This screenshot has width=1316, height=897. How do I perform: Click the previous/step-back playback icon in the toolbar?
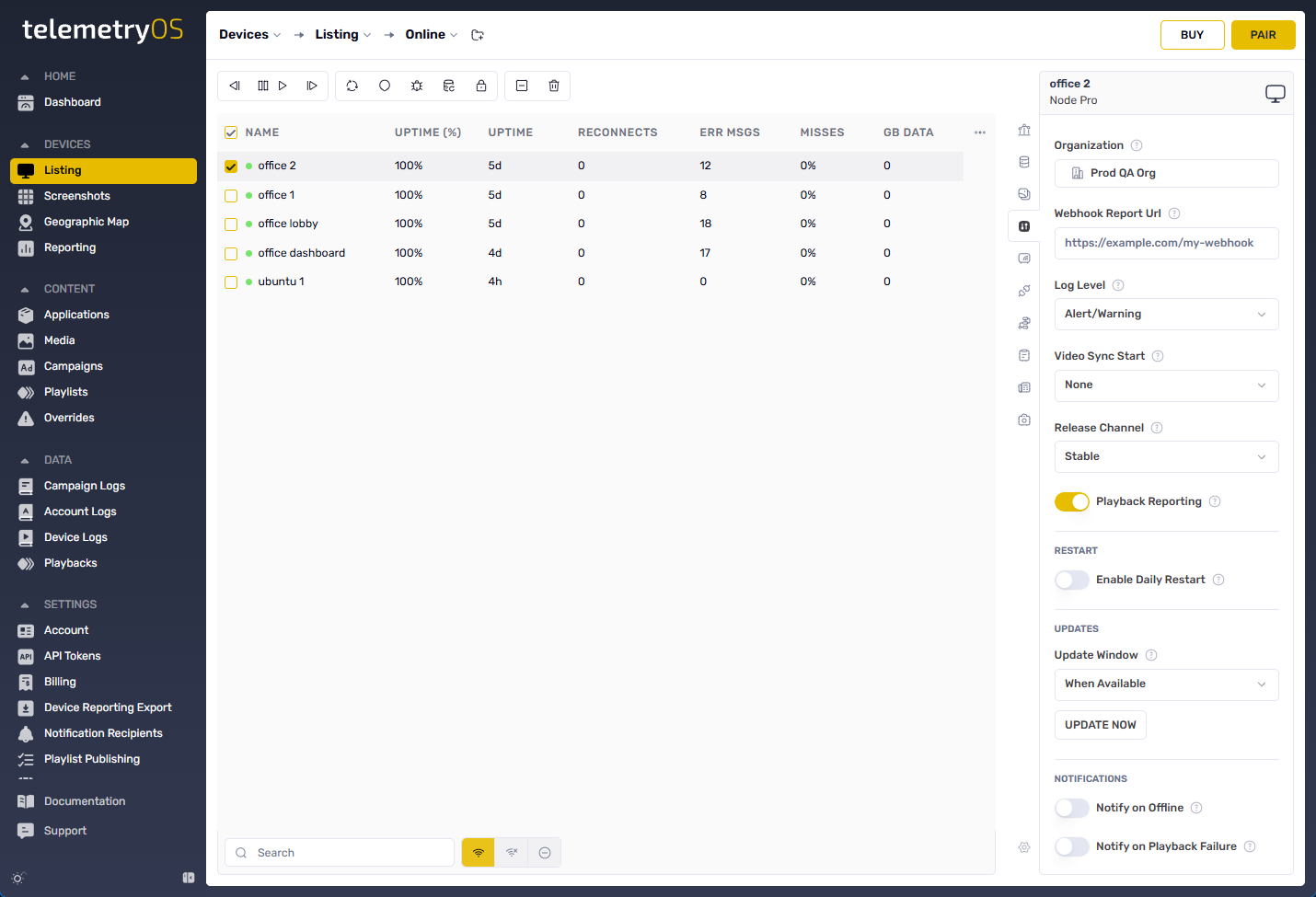[235, 86]
